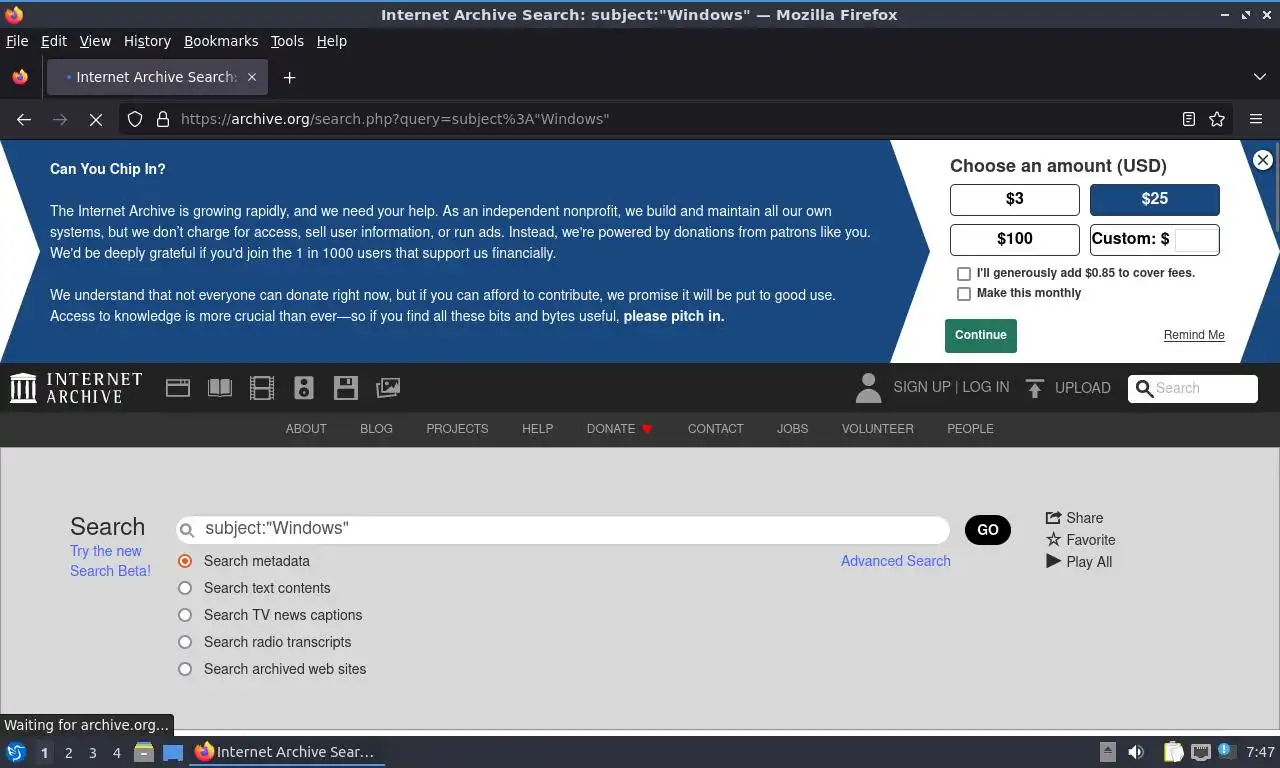The width and height of the screenshot is (1280, 768).
Task: Open the Help menu
Action: pos(332,41)
